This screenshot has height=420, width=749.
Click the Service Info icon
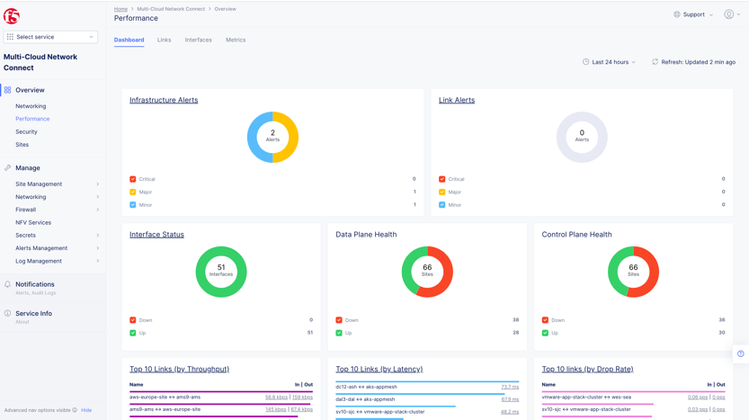[8, 314]
